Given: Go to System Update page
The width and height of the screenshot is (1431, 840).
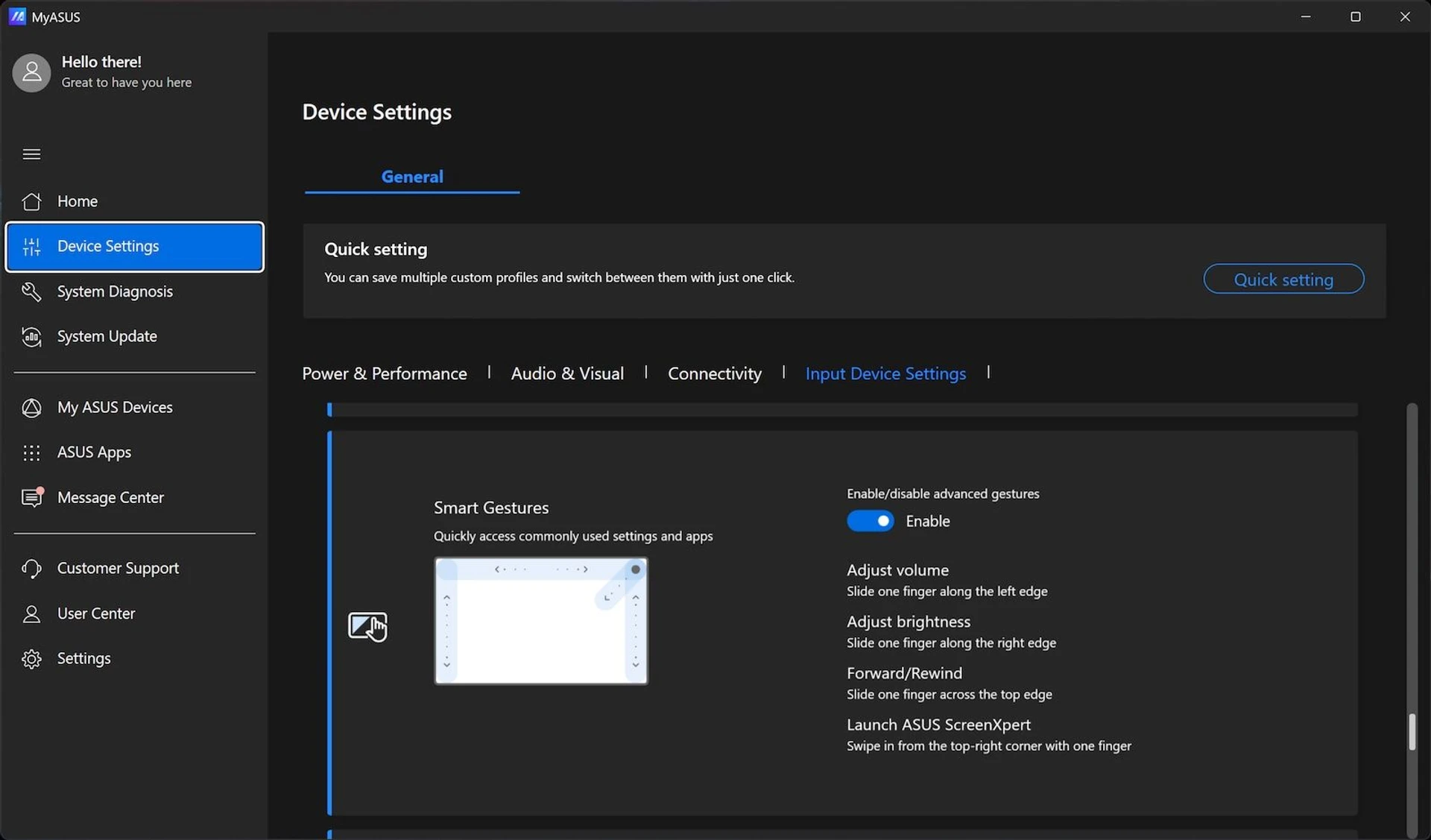Looking at the screenshot, I should [134, 337].
